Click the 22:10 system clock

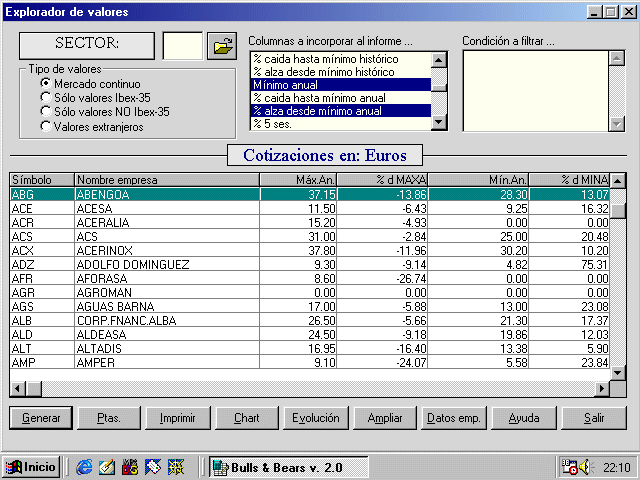617,467
